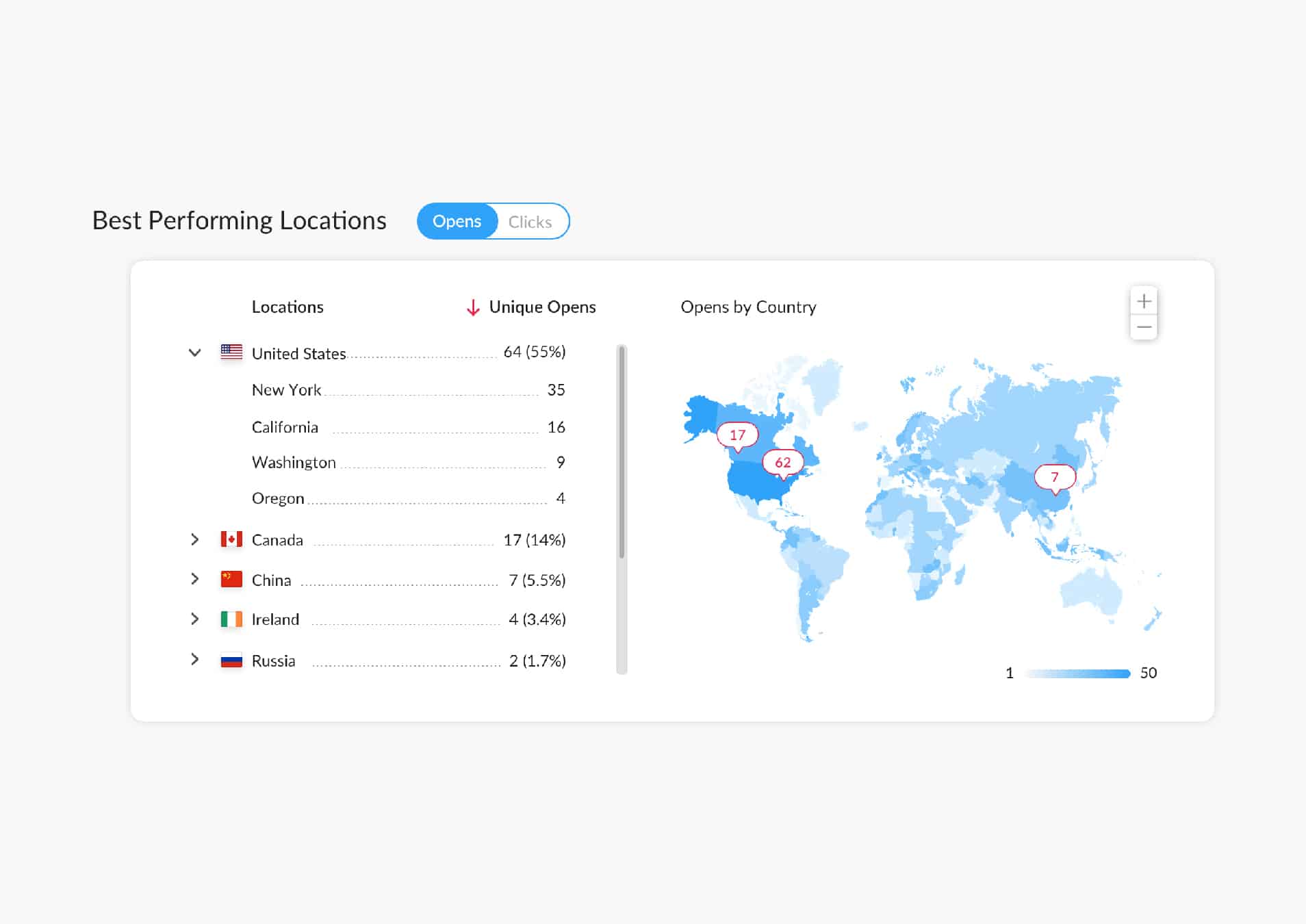Zoom in the map with plus button
Viewport: 1306px width, 924px height.
pyautogui.click(x=1144, y=300)
